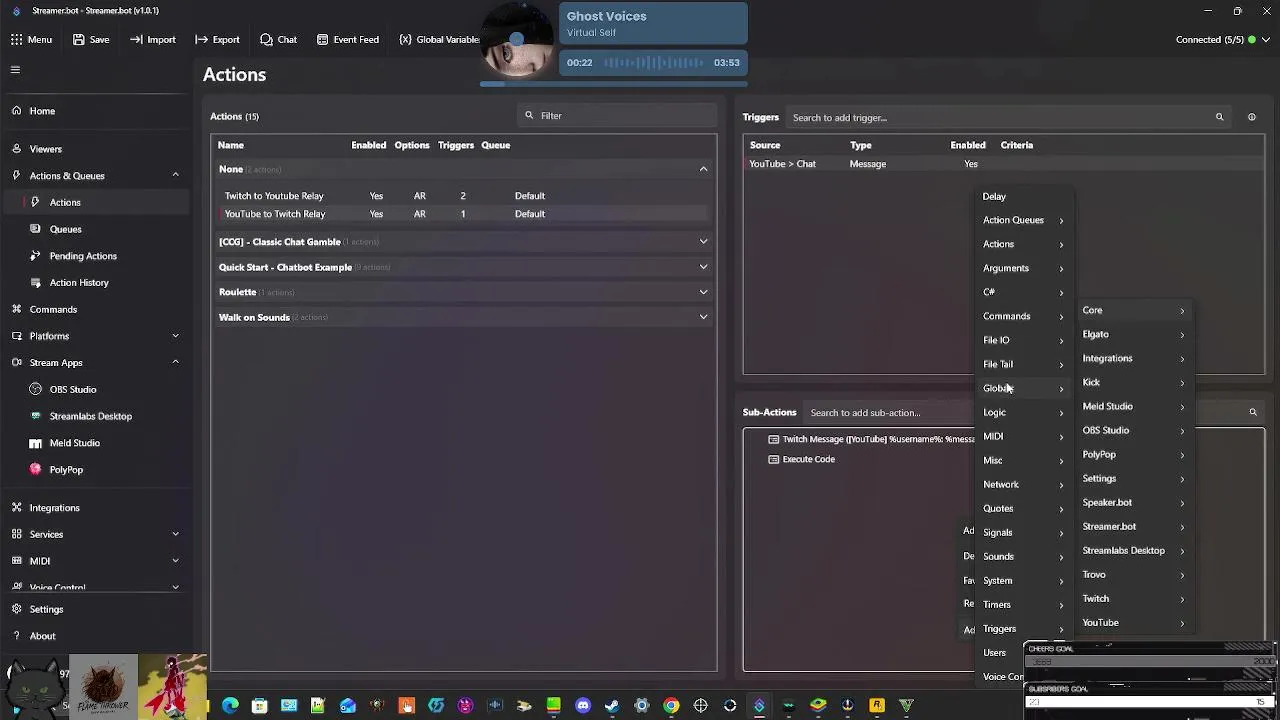Open the Network submenu
Viewport: 1280px width, 720px height.
click(1024, 484)
